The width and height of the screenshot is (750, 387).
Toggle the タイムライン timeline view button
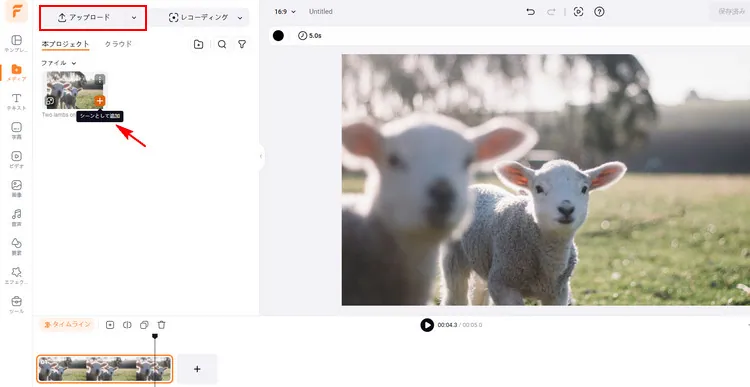point(67,324)
